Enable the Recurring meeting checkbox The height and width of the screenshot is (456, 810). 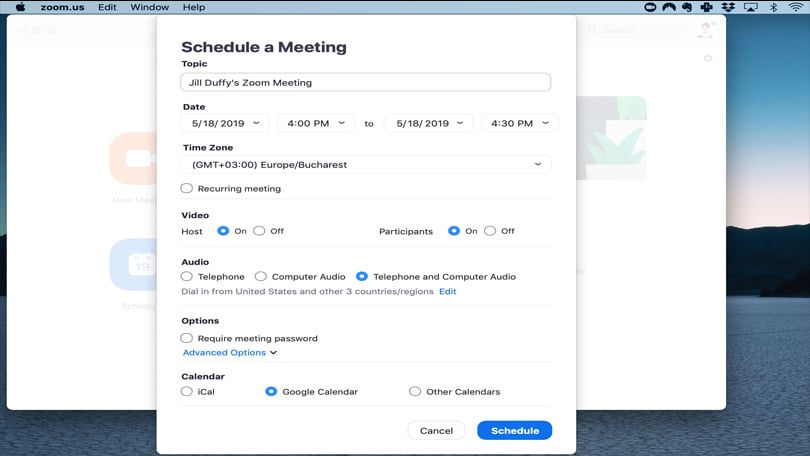[x=187, y=188]
